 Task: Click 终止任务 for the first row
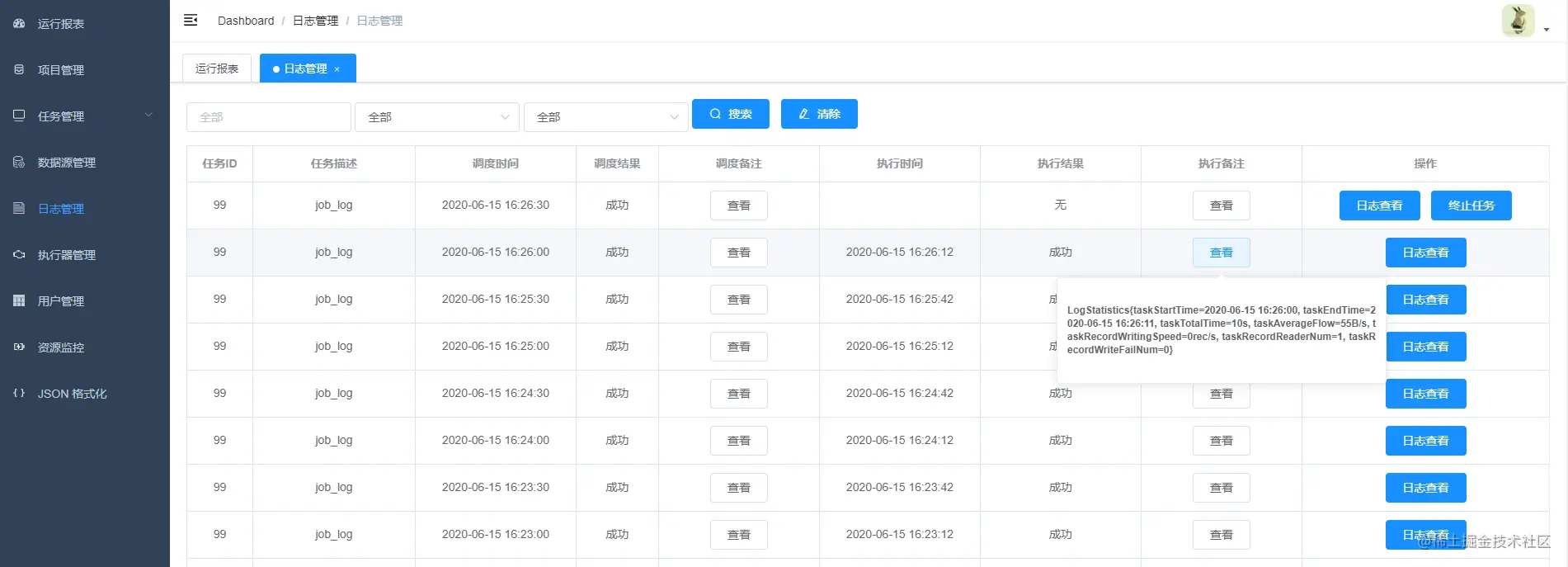click(1471, 206)
